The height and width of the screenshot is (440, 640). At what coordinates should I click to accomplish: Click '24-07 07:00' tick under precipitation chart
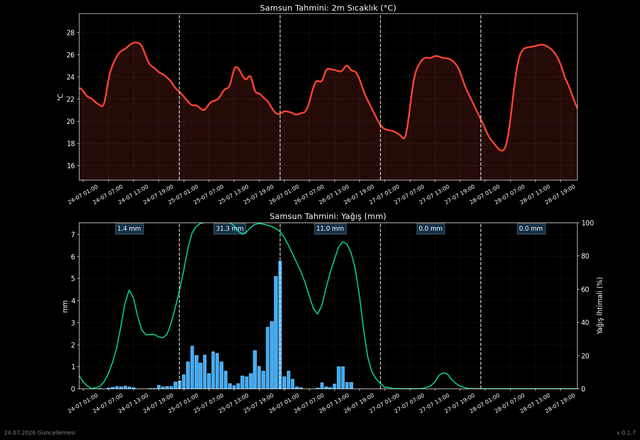pyautogui.click(x=108, y=404)
